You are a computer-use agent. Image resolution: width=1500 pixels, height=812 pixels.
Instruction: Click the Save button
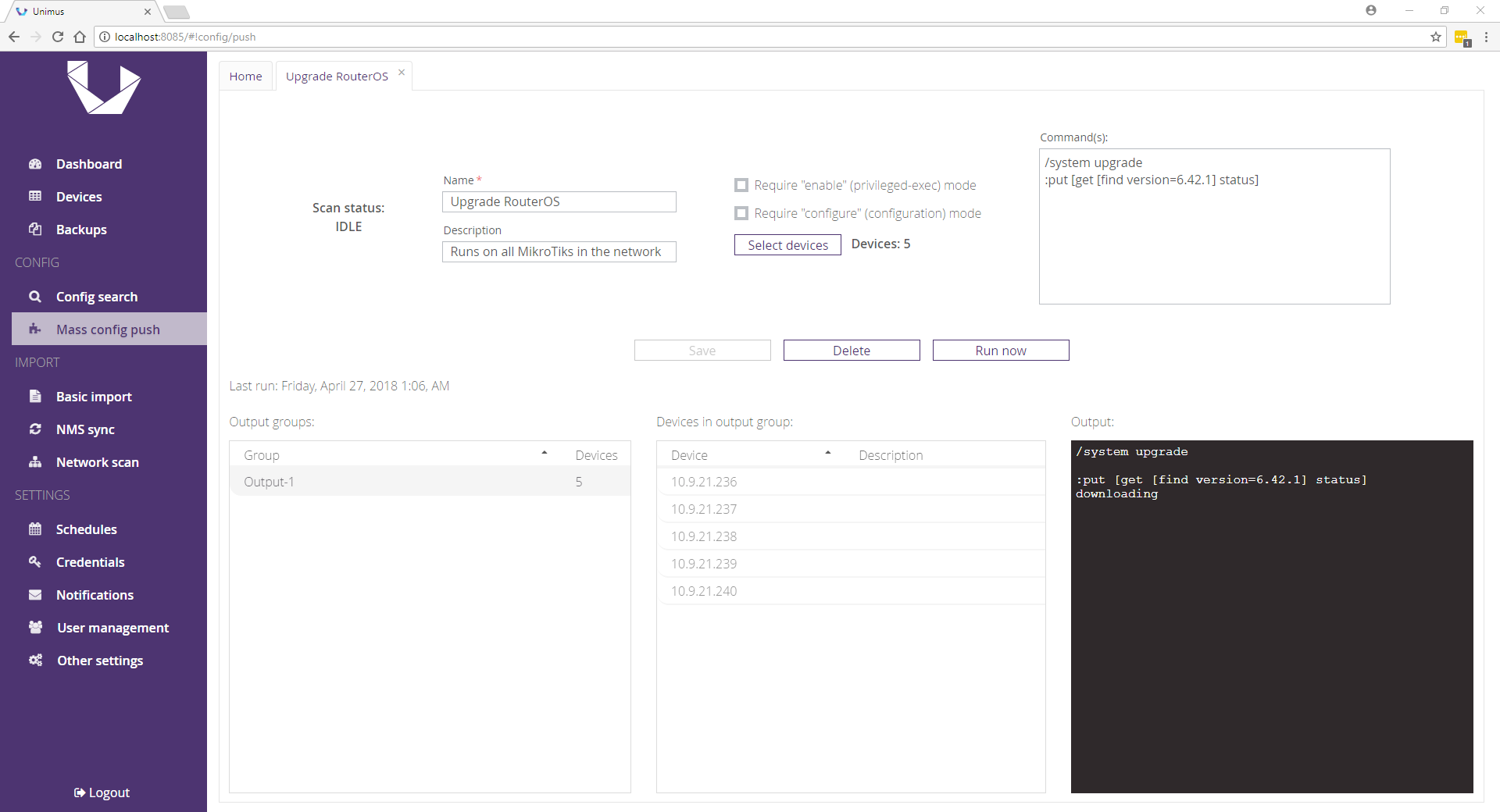[x=702, y=351]
